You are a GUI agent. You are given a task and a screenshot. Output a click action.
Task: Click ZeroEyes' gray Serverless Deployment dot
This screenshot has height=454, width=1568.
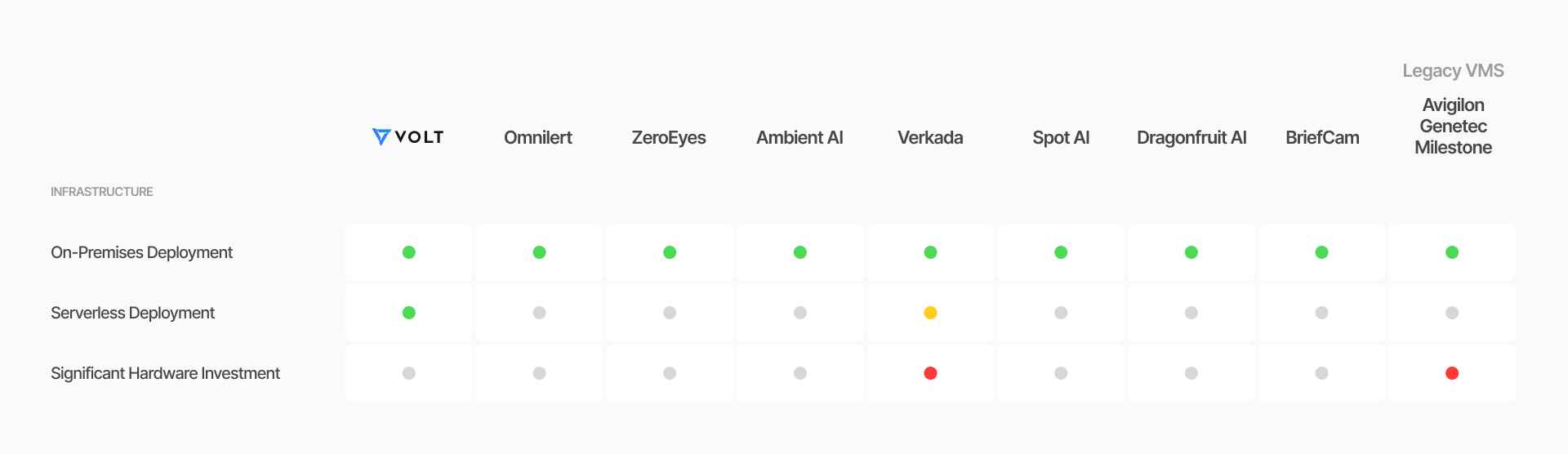(670, 313)
